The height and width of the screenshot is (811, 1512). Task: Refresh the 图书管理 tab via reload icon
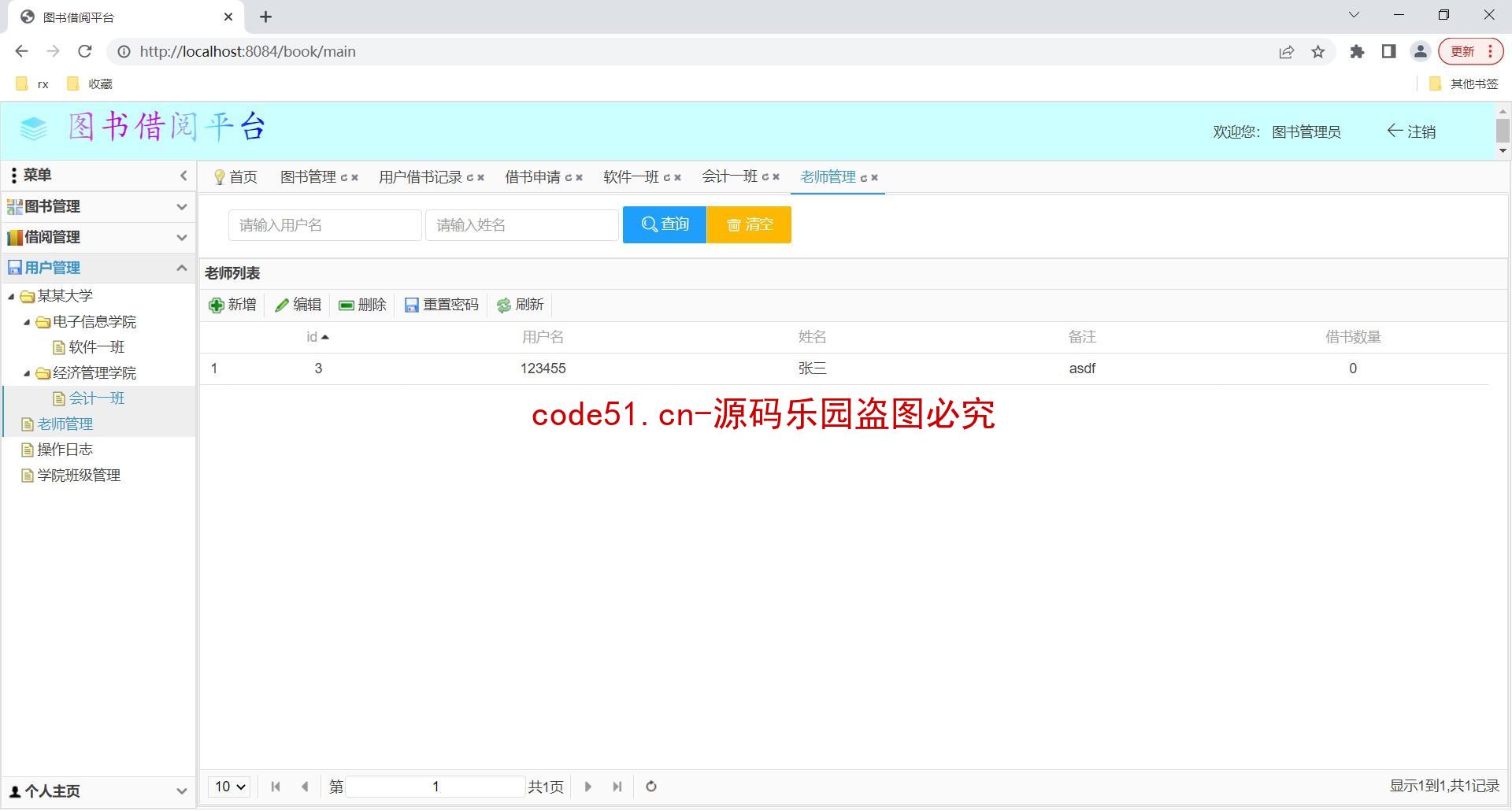(x=344, y=178)
